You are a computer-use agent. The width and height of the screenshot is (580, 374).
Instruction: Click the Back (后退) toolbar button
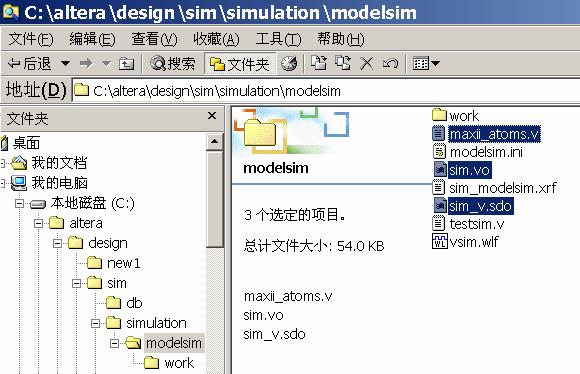tap(30, 64)
